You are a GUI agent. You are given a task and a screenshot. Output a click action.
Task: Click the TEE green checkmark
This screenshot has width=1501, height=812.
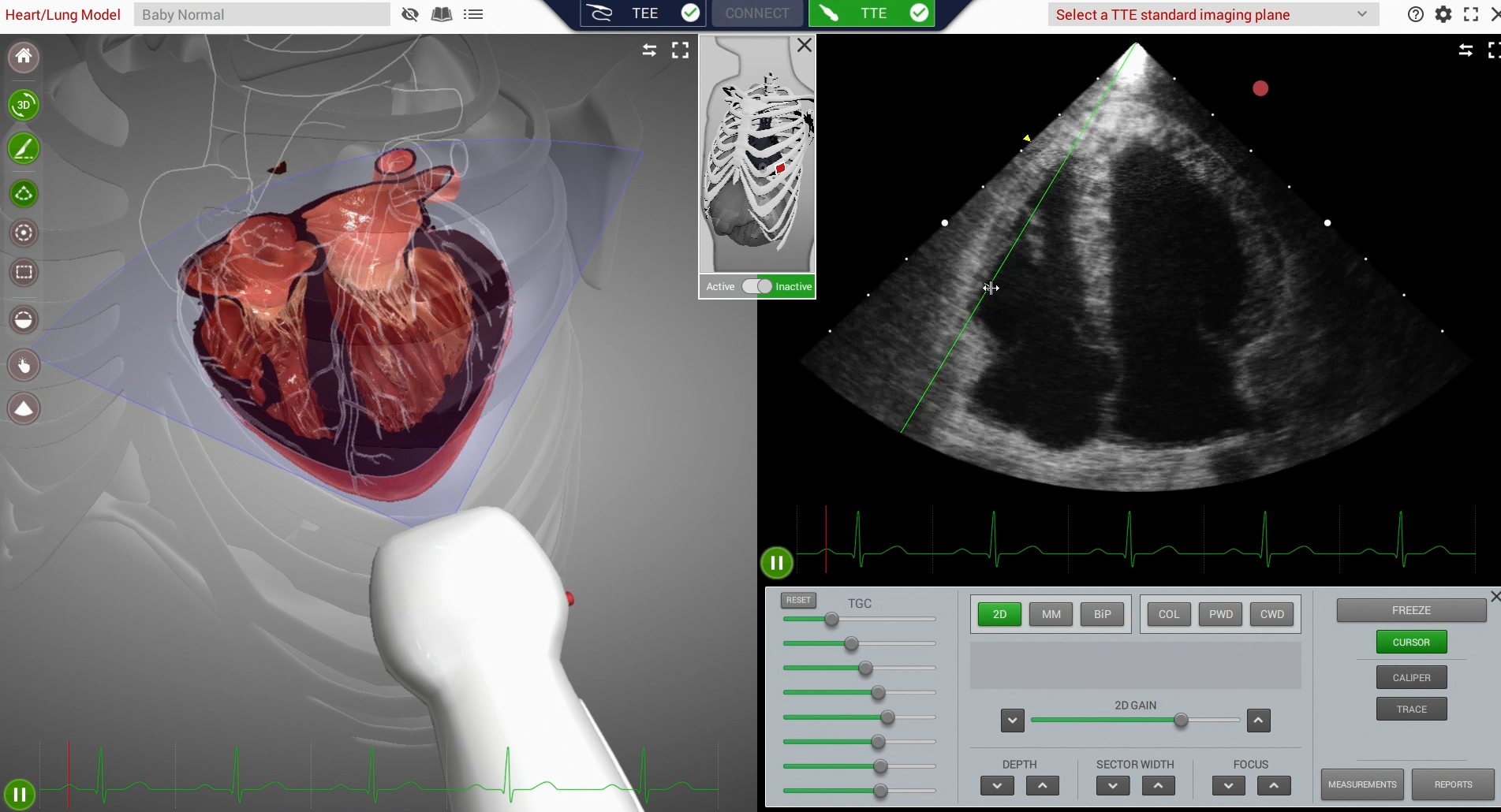pyautogui.click(x=690, y=13)
